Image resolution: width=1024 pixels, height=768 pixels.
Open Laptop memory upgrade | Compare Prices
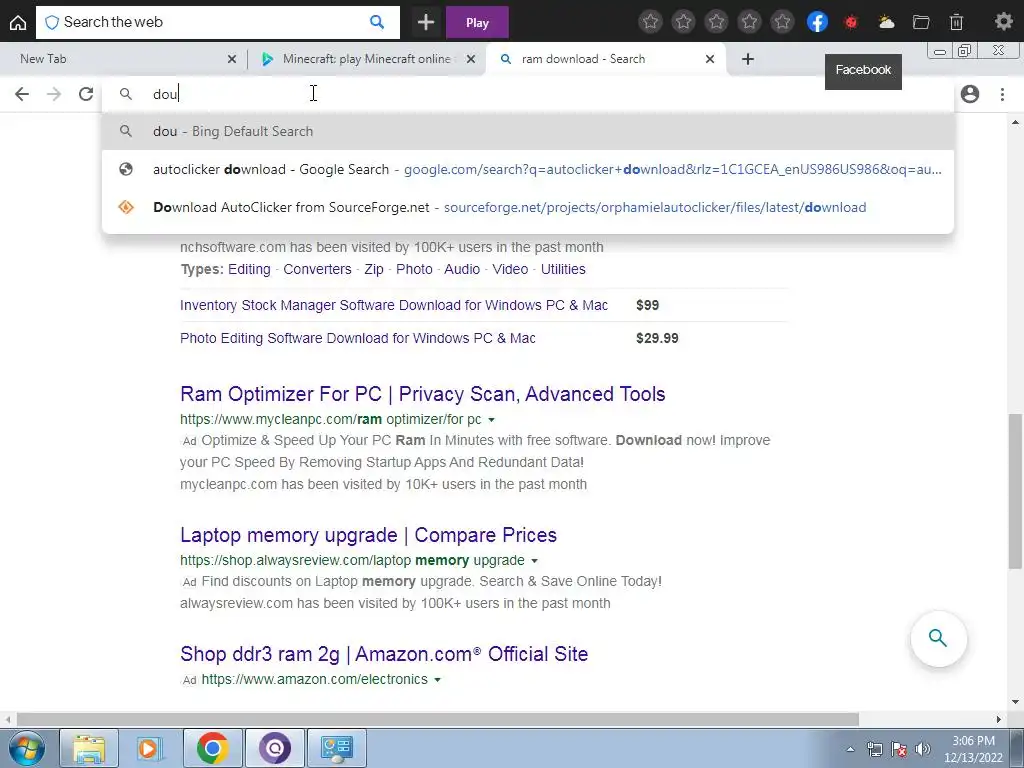(x=368, y=535)
